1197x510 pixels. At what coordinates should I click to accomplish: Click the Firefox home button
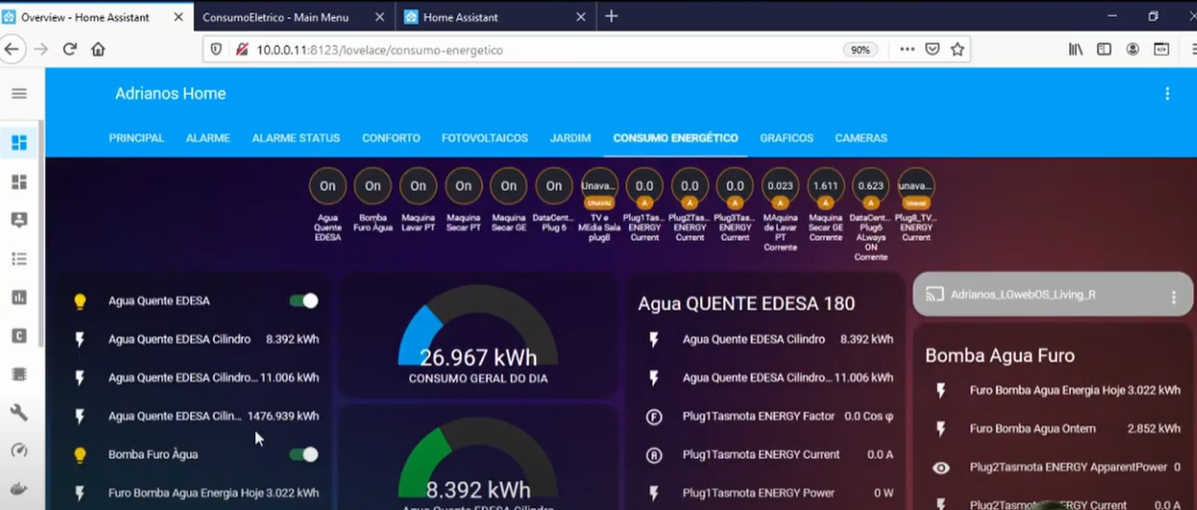coord(98,49)
